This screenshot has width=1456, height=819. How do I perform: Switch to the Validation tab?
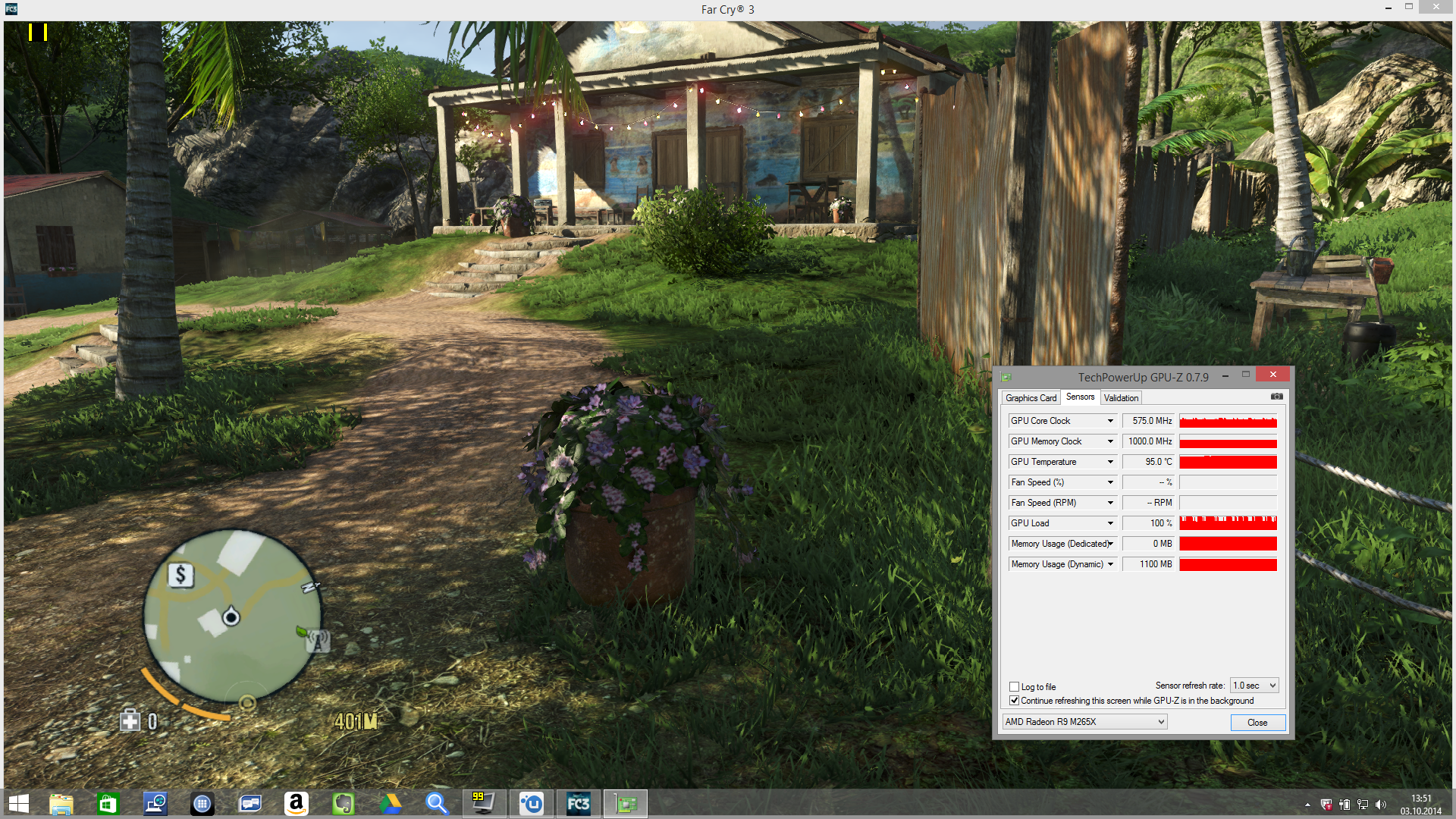point(1121,398)
